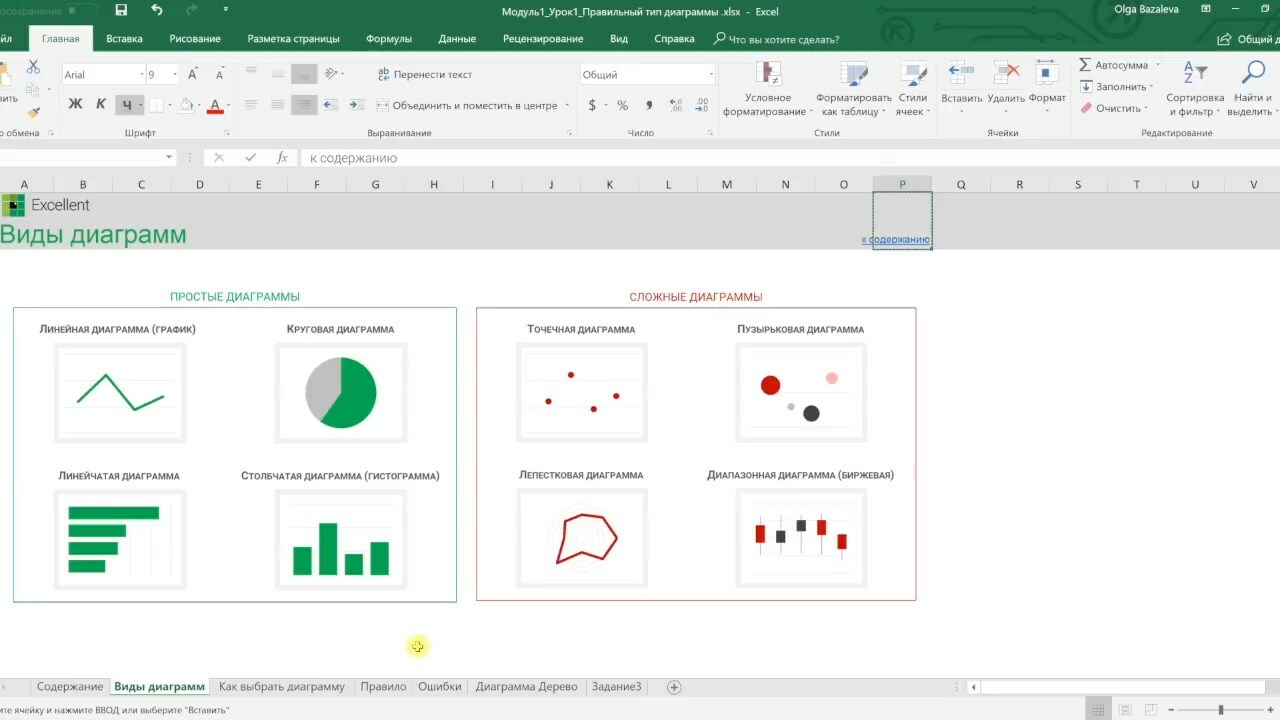Click the Sort and Filter icon
The image size is (1280, 720).
tap(1195, 74)
